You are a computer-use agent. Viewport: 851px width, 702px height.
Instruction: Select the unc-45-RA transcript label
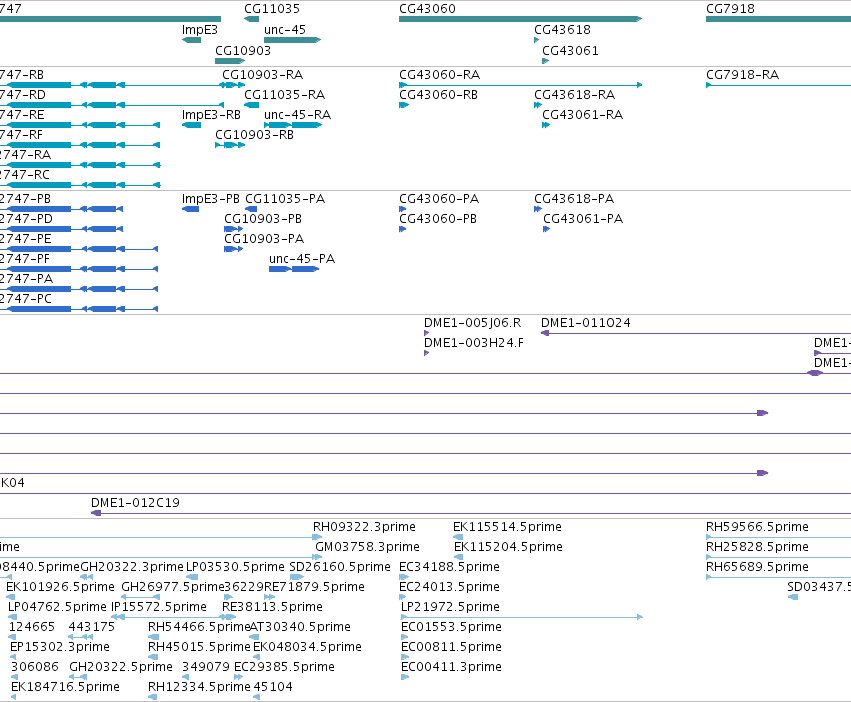tap(297, 115)
